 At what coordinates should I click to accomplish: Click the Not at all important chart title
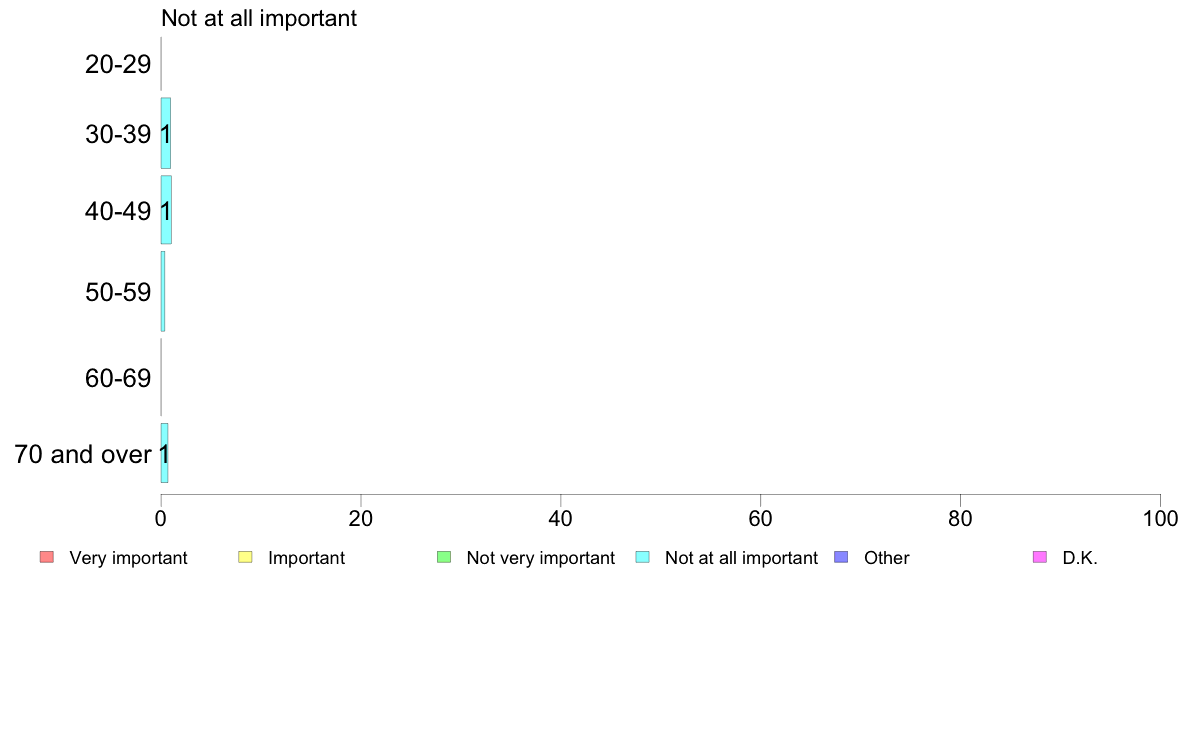259,18
